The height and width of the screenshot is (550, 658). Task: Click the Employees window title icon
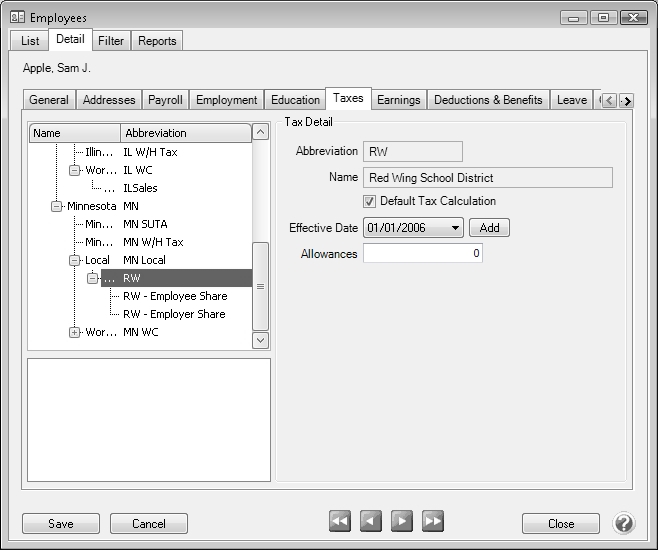[17, 18]
